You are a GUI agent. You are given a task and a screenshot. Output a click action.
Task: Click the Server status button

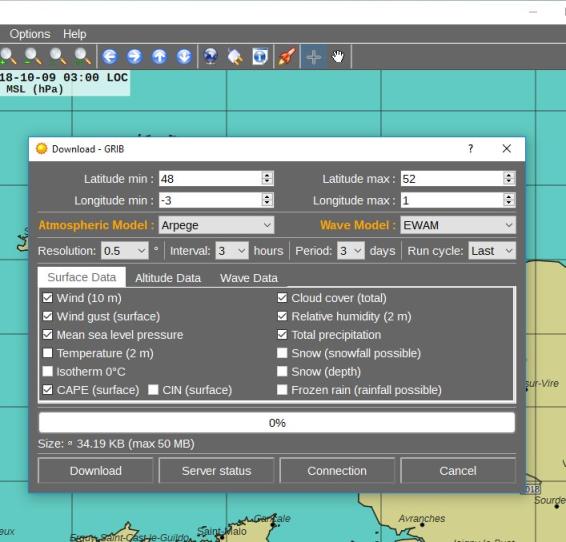point(216,471)
